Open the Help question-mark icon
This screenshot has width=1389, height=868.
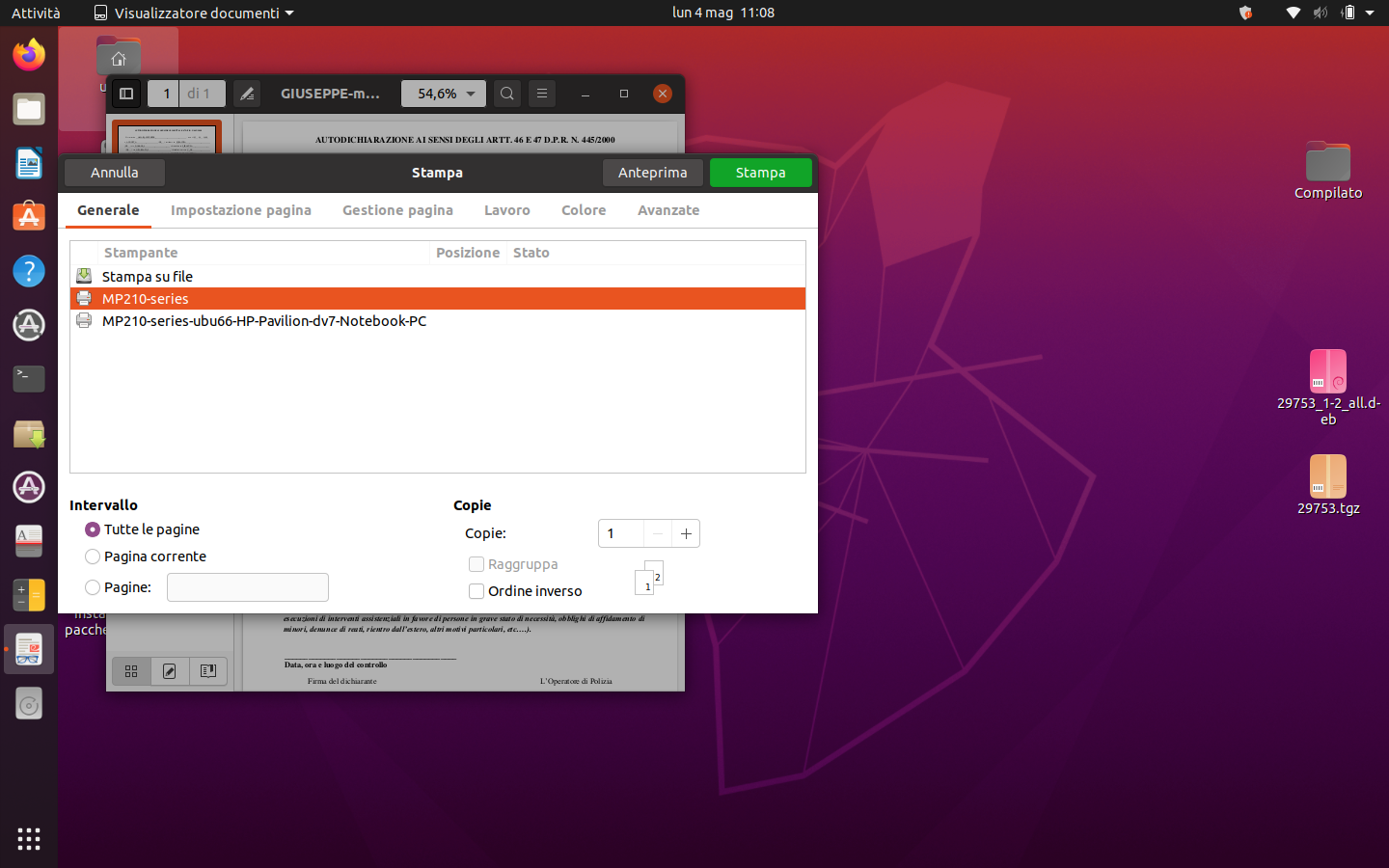(29, 271)
